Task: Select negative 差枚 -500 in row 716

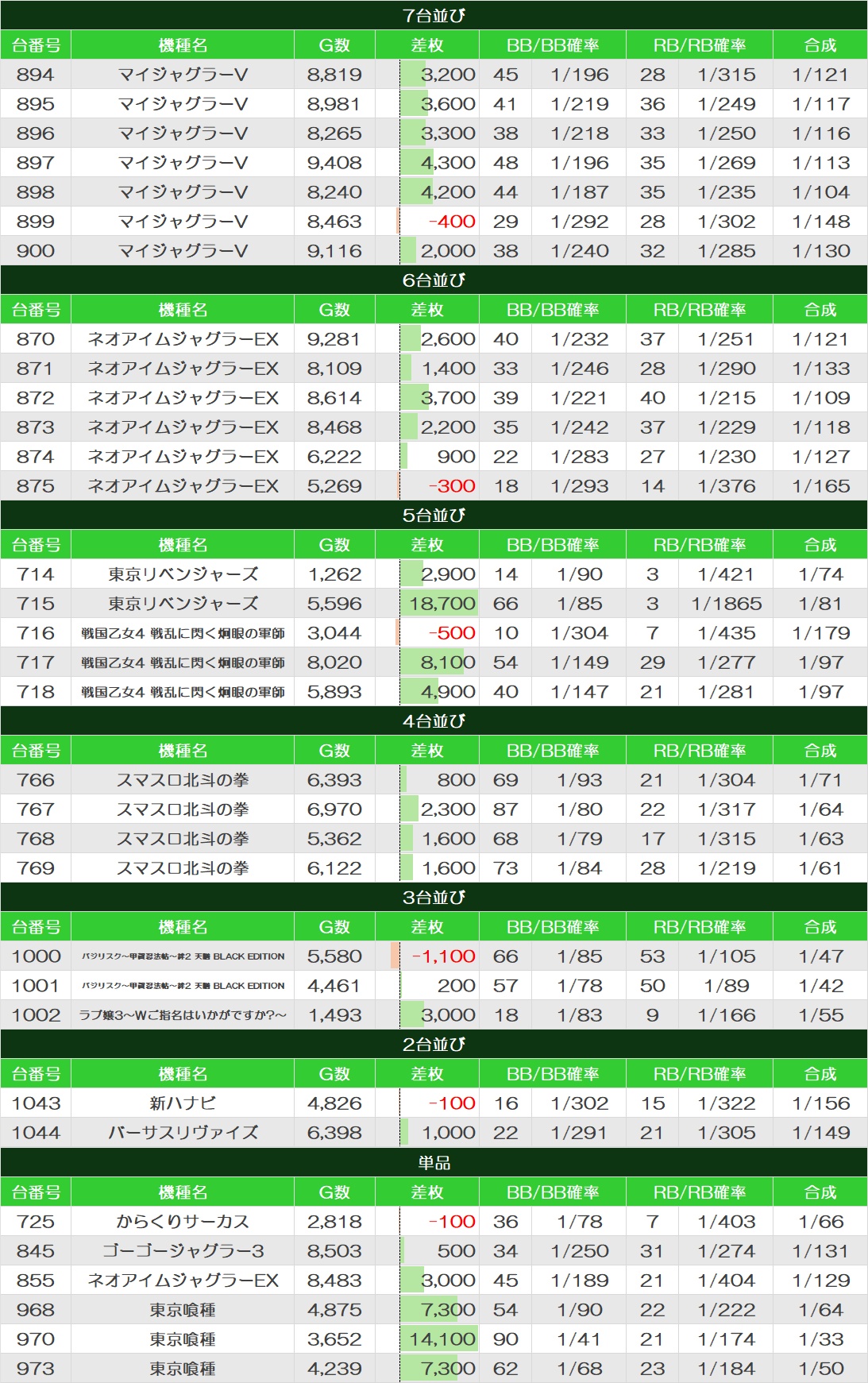Action: point(452,633)
